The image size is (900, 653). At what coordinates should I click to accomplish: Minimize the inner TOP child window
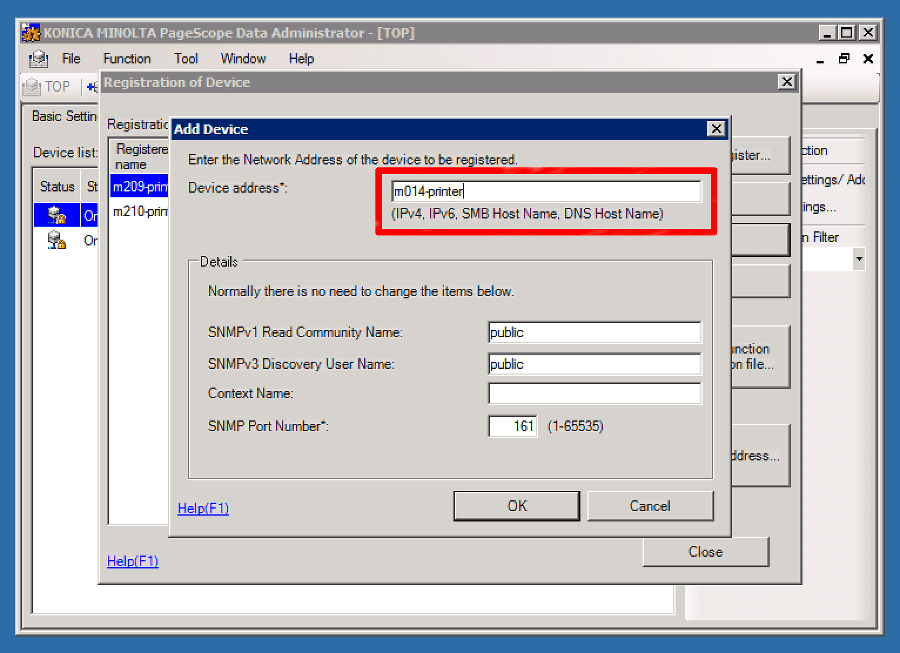[820, 59]
